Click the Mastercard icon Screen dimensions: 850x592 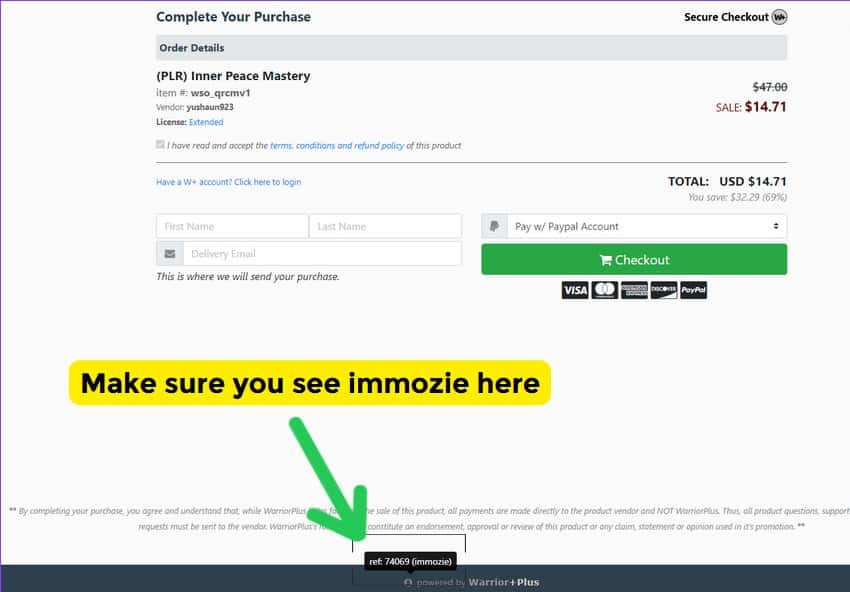coord(604,290)
